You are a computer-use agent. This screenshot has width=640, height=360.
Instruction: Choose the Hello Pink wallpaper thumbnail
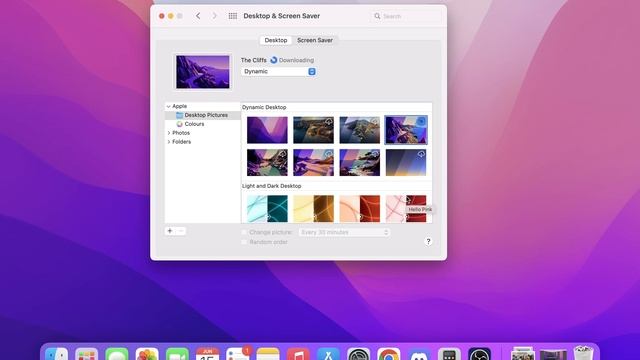click(x=406, y=209)
